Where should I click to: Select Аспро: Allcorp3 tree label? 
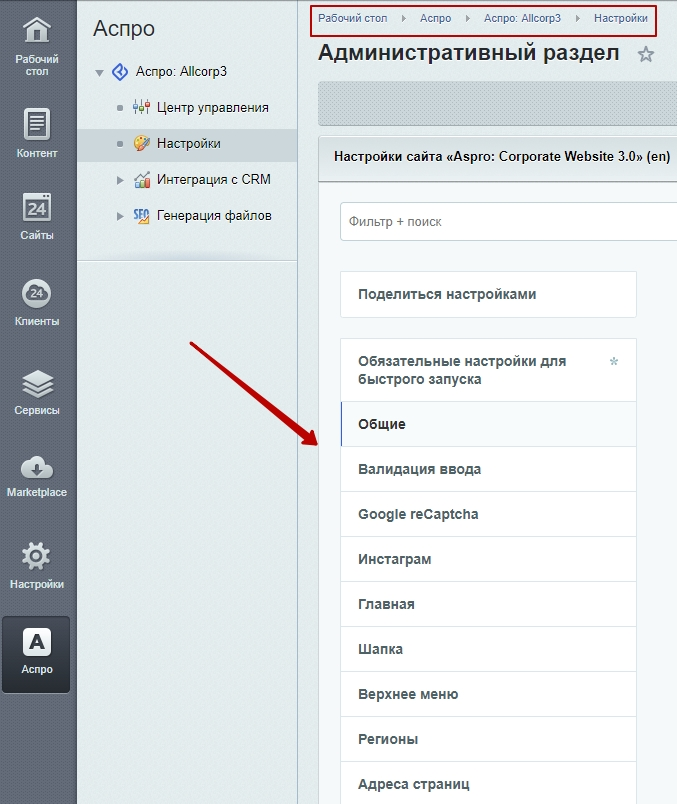(x=181, y=72)
